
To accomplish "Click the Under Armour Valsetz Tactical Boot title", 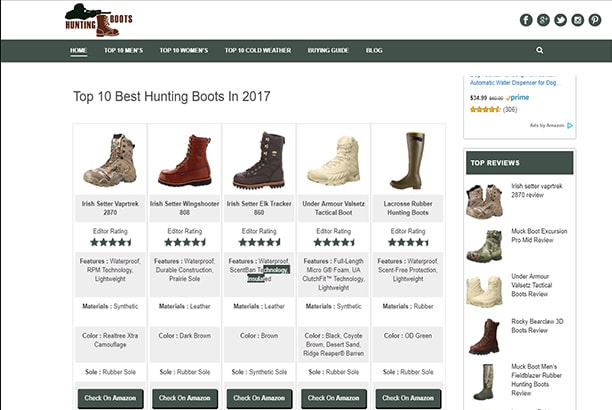I will pos(334,208).
